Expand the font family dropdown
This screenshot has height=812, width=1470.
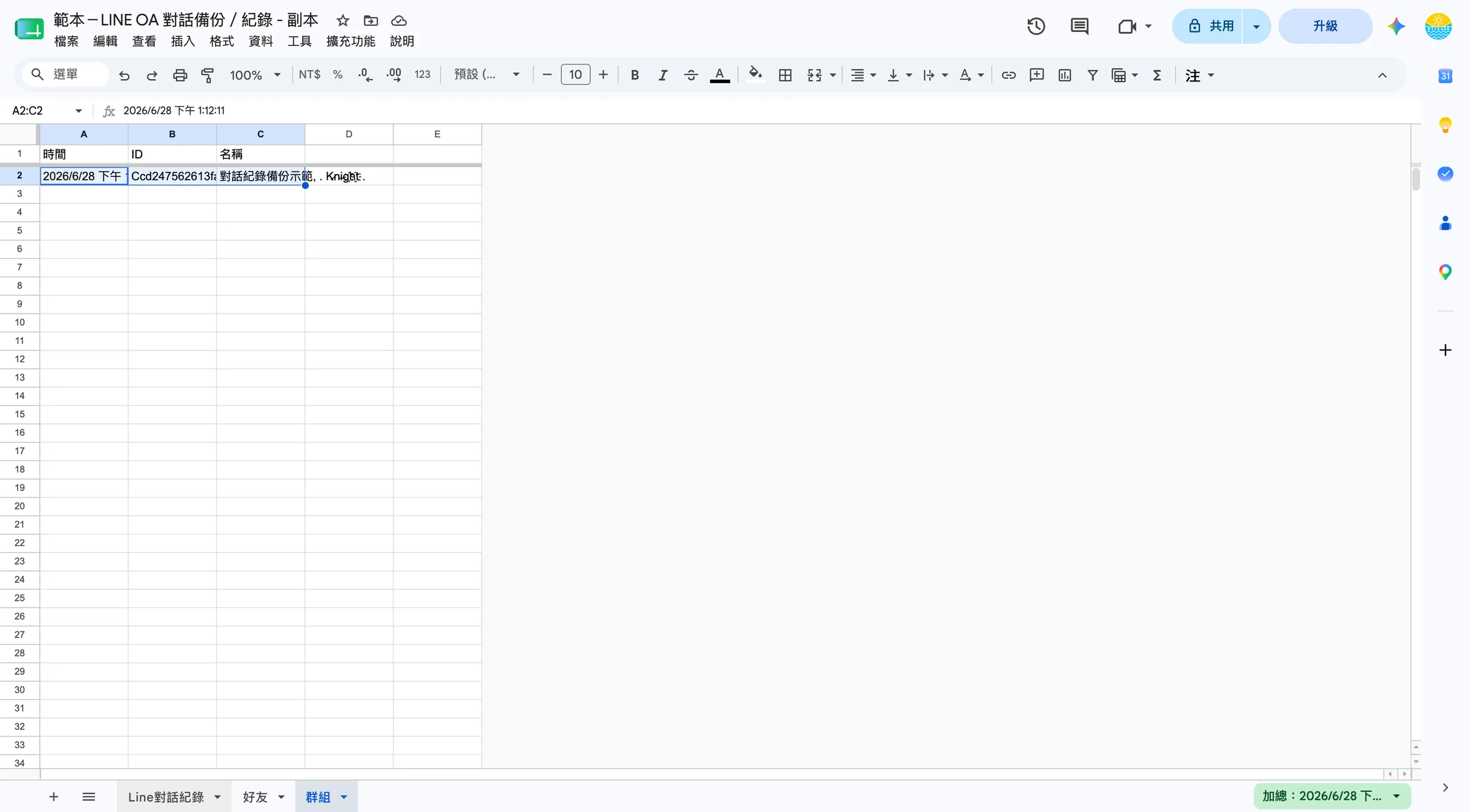[486, 75]
